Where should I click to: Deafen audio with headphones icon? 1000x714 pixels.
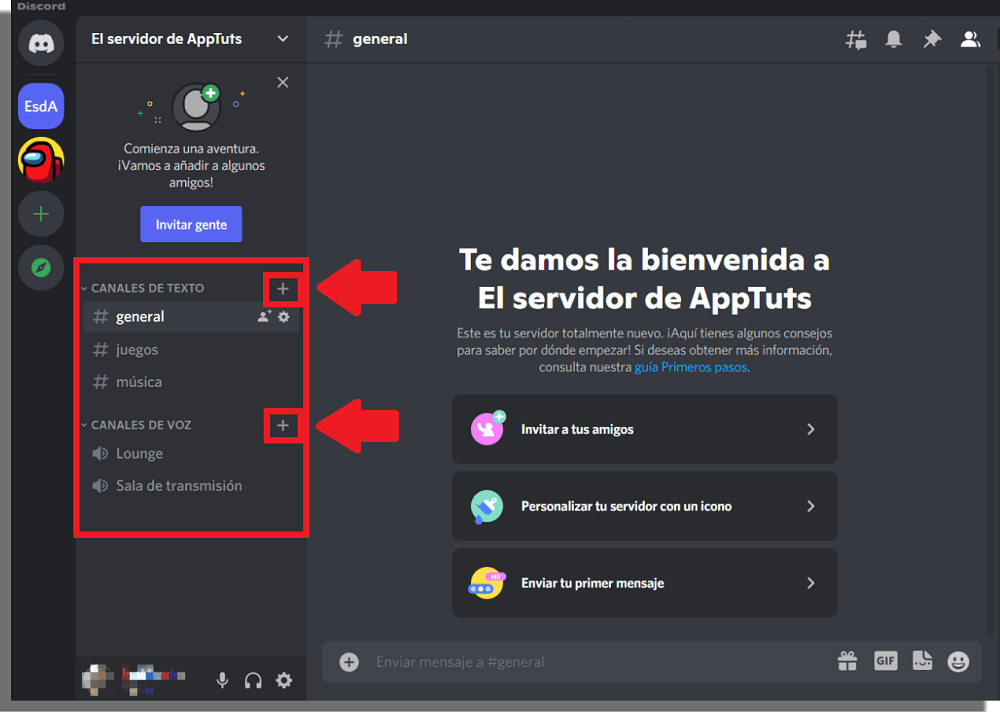[253, 680]
